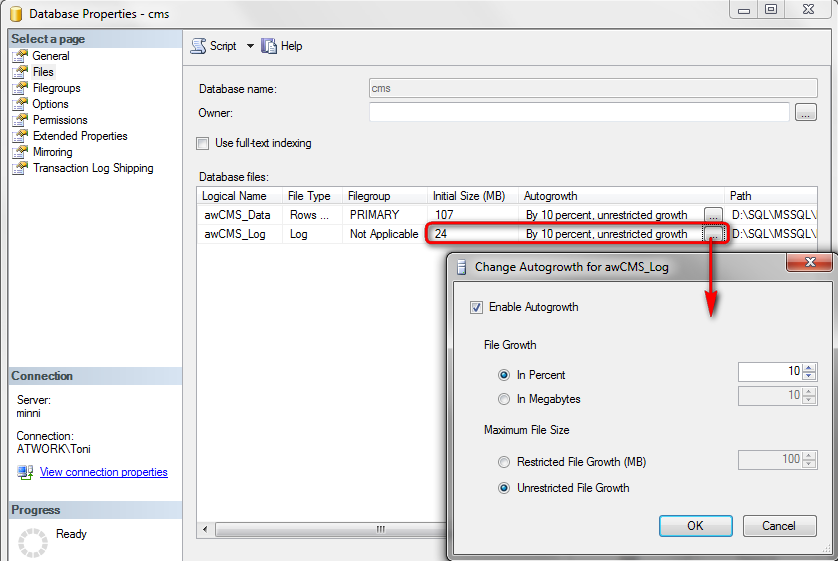The width and height of the screenshot is (838, 561).
Task: Select the Options page icon
Action: pyautogui.click(x=19, y=104)
